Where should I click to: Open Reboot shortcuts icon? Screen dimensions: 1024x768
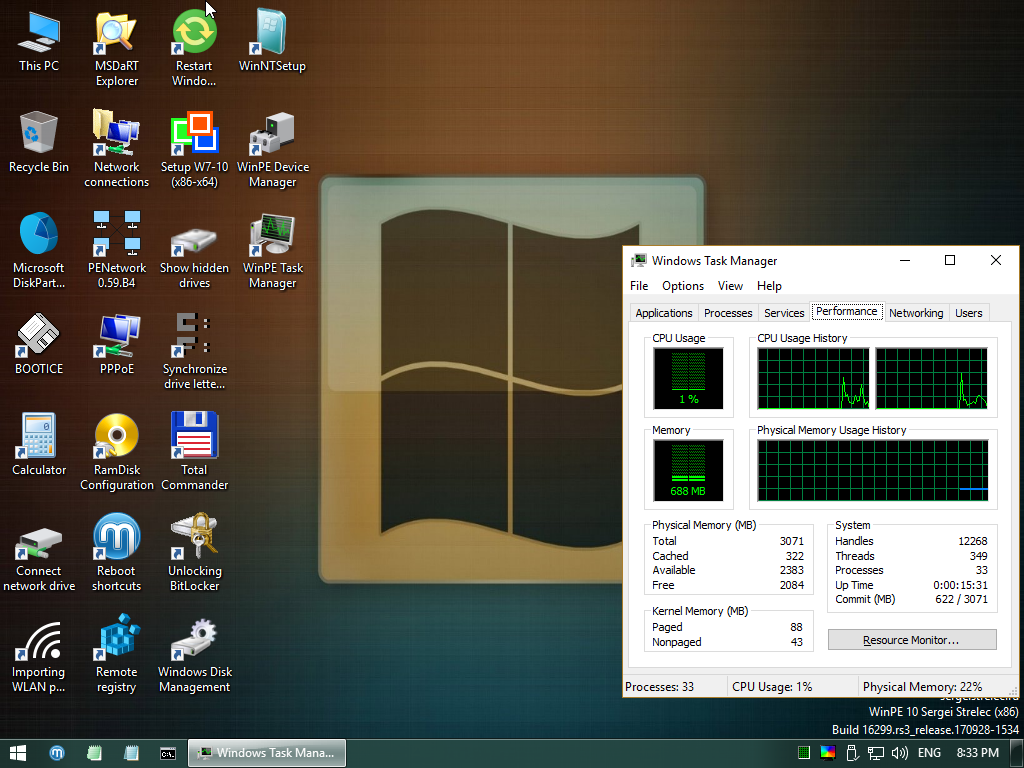(116, 553)
